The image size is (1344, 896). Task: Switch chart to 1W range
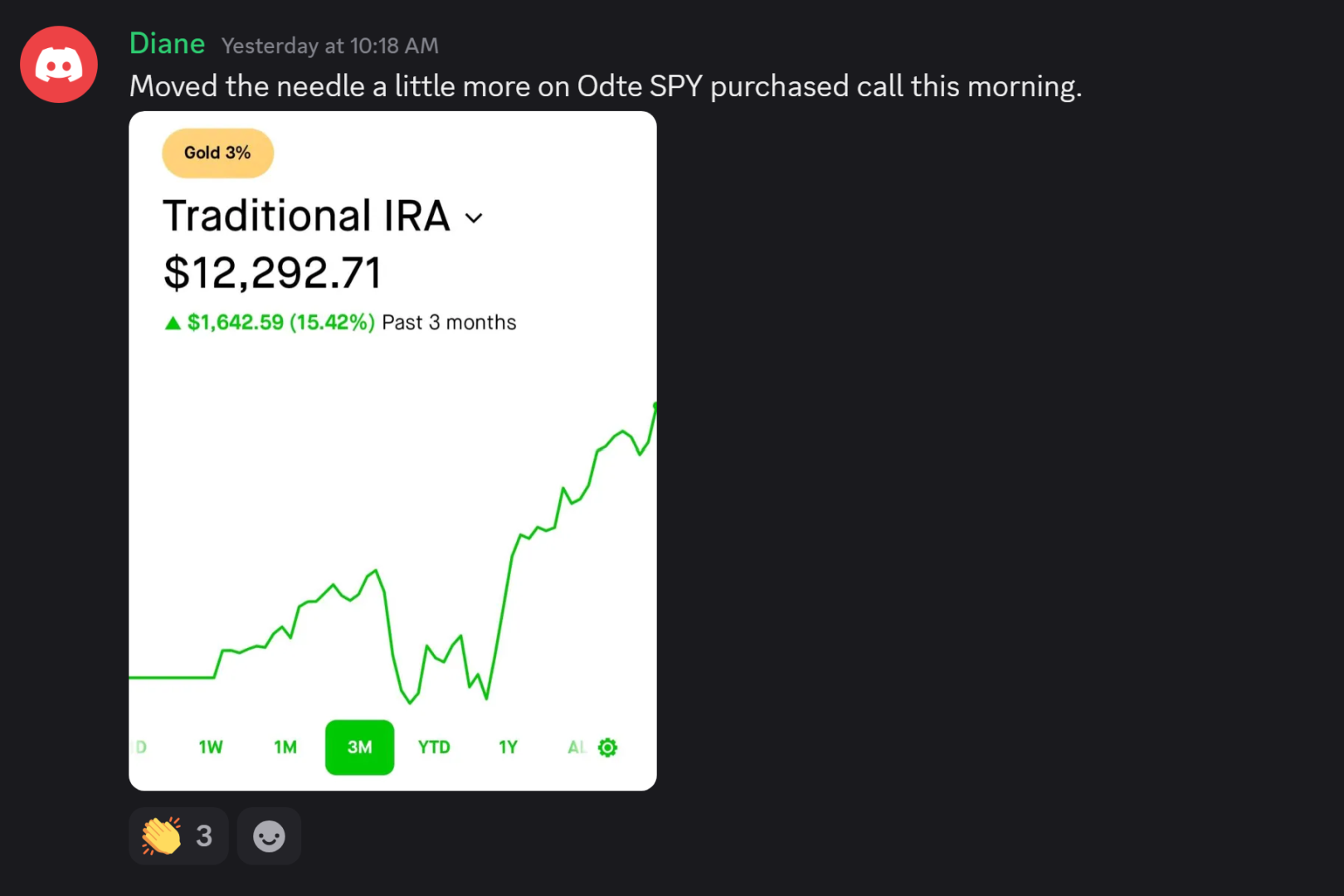pos(211,747)
